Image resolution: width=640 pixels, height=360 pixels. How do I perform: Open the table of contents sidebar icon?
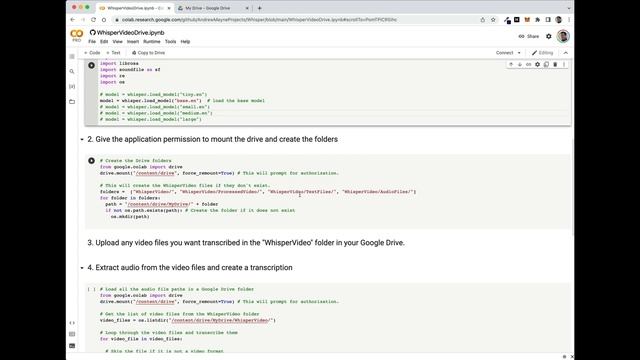[x=72, y=56]
